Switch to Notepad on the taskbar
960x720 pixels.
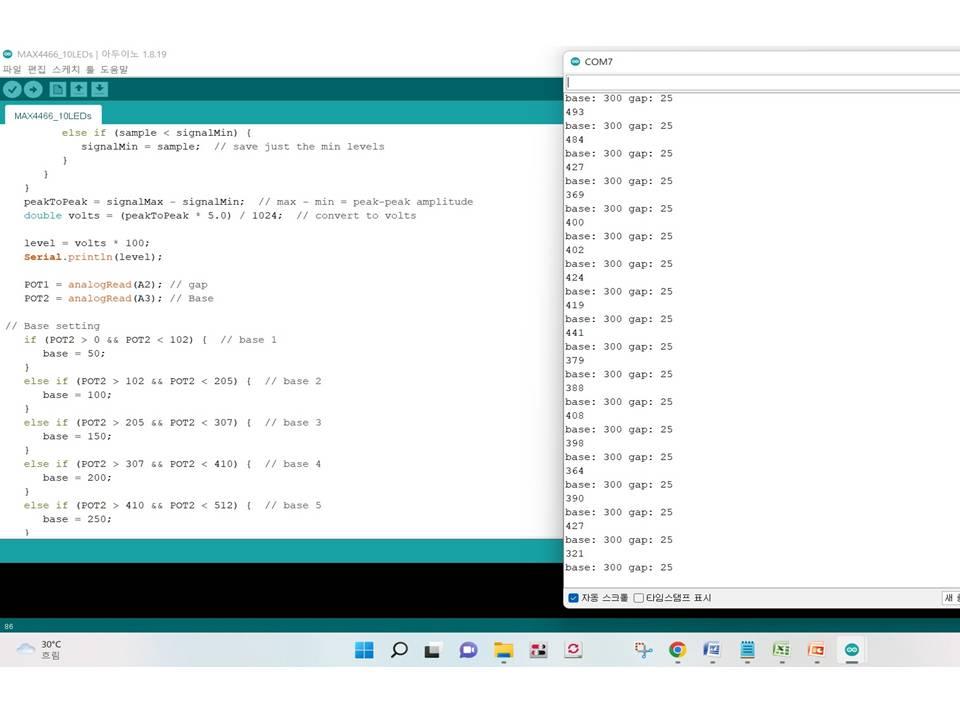pyautogui.click(x=747, y=650)
